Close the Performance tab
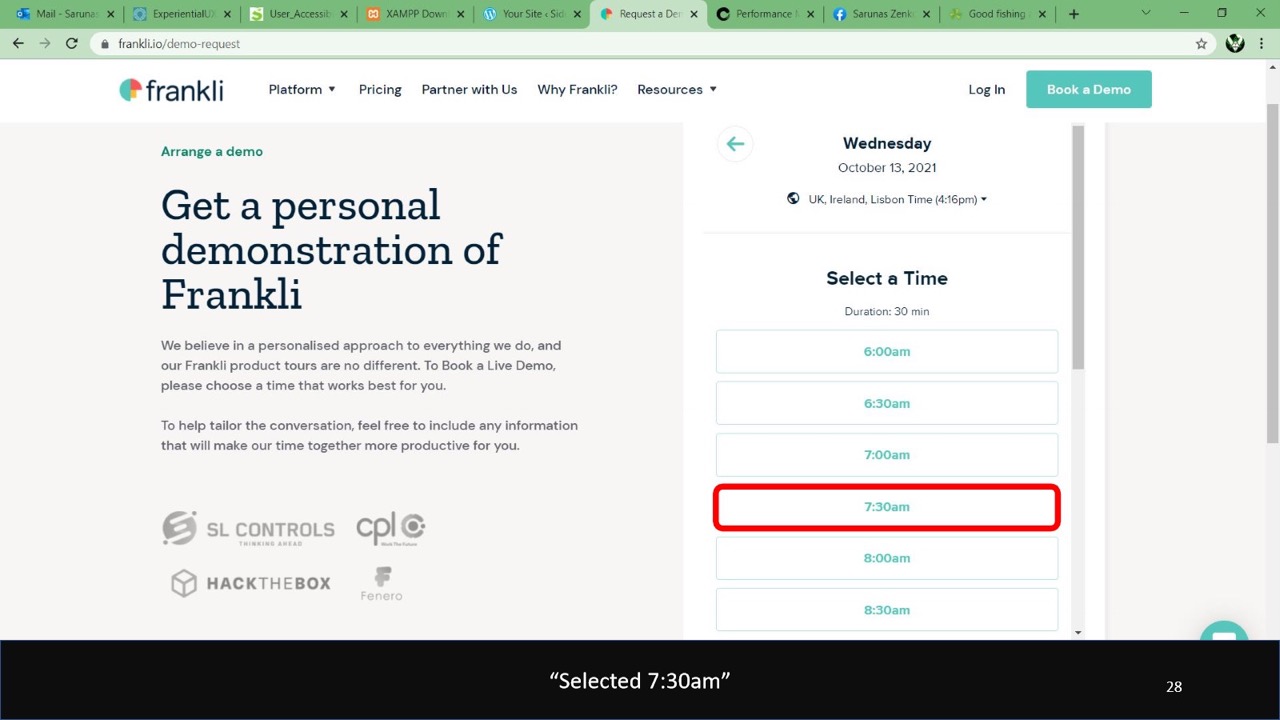This screenshot has height=720, width=1280. [810, 14]
